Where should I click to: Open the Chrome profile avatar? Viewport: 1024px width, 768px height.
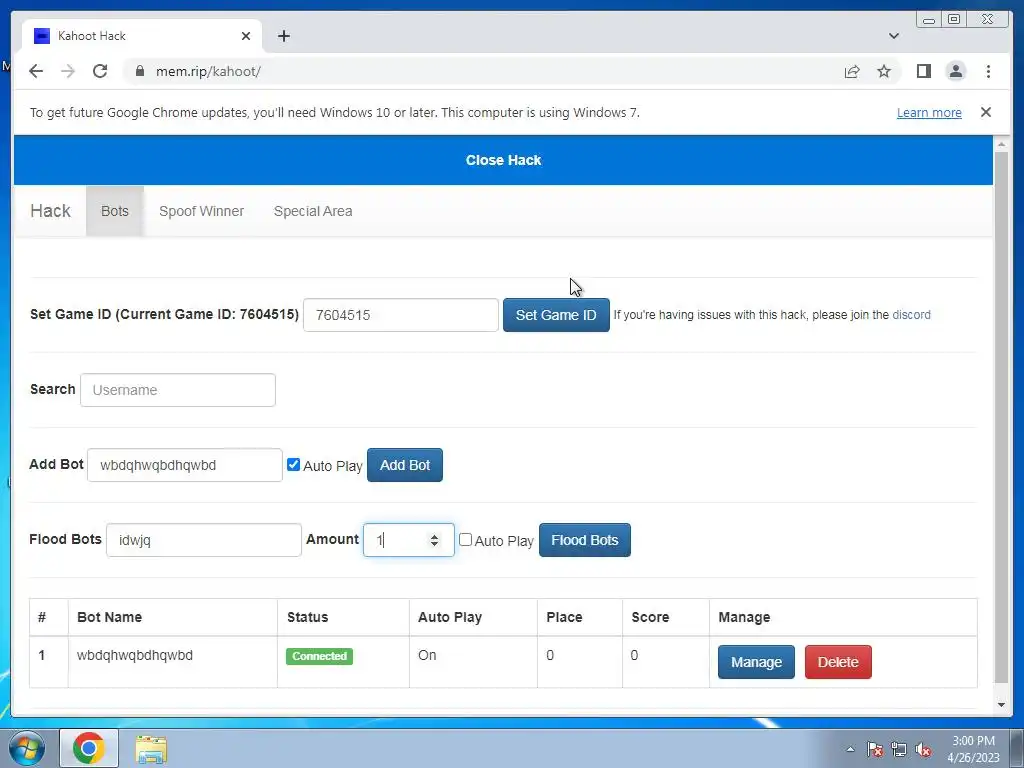click(x=955, y=71)
